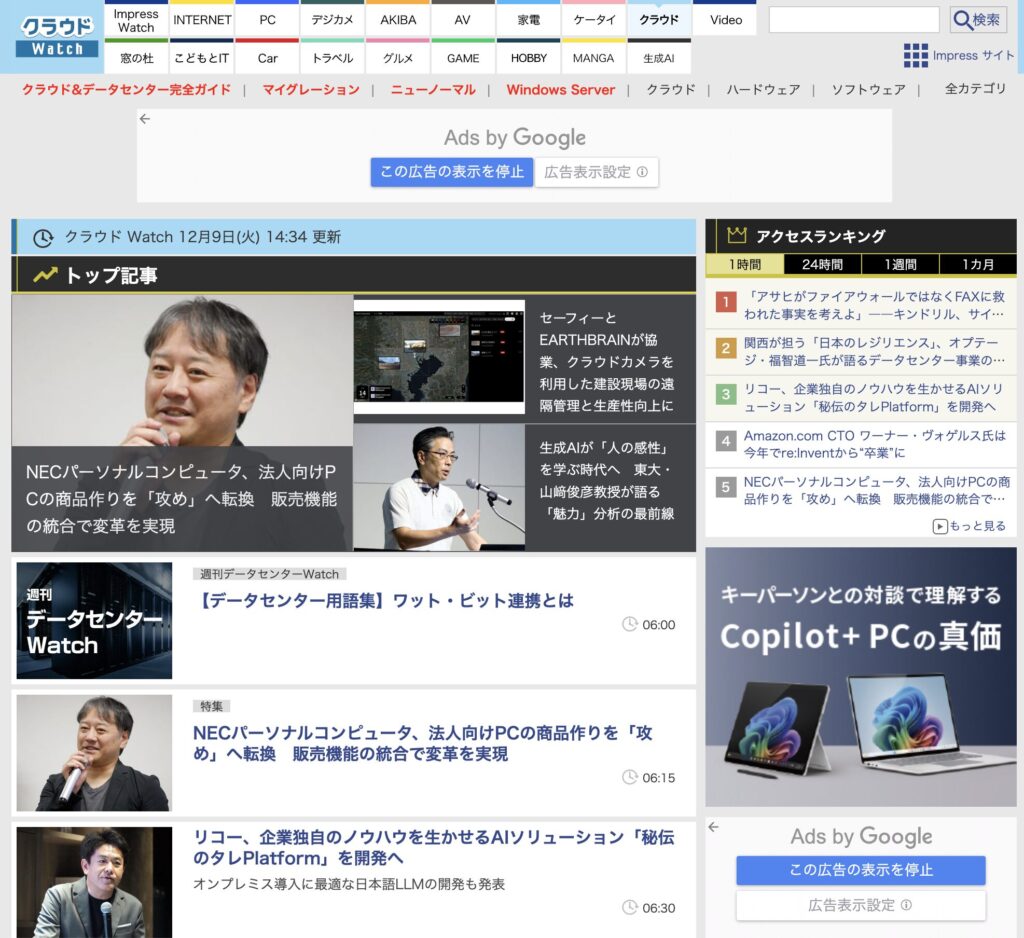Open the Copilot+ PC banner image

860,676
